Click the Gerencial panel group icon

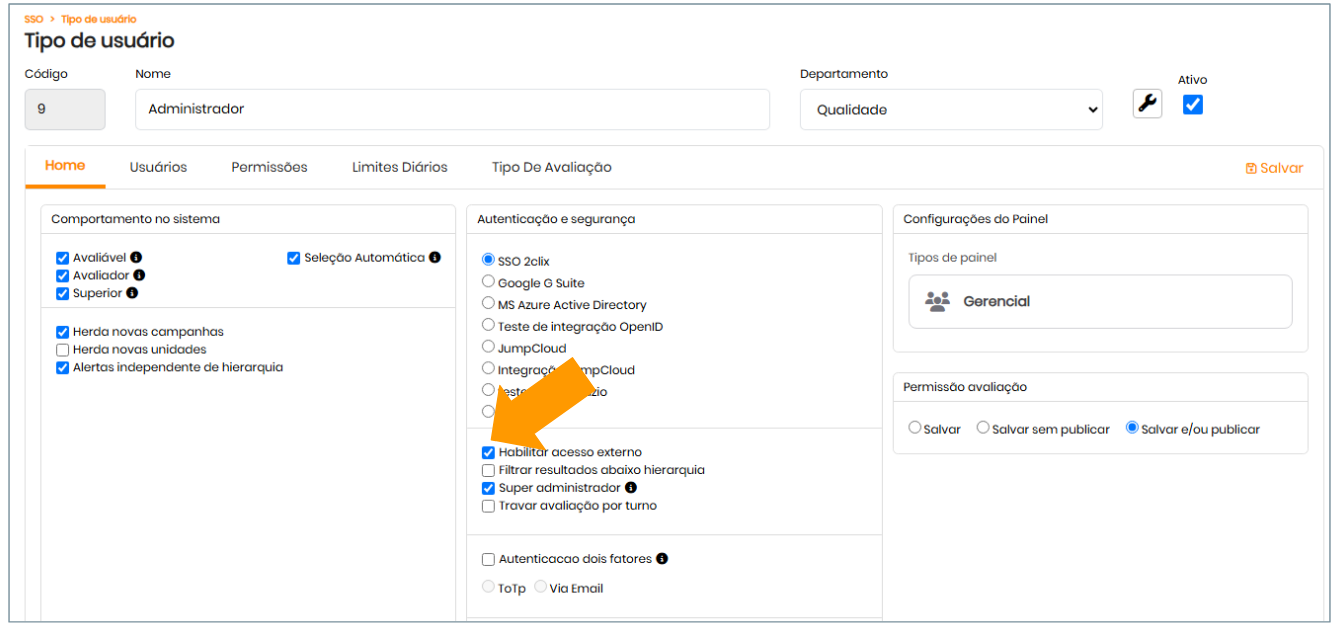tap(937, 301)
